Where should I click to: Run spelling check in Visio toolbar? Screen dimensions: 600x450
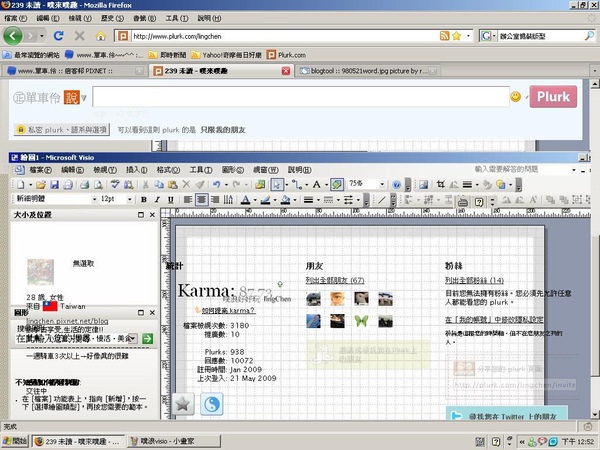coord(115,185)
